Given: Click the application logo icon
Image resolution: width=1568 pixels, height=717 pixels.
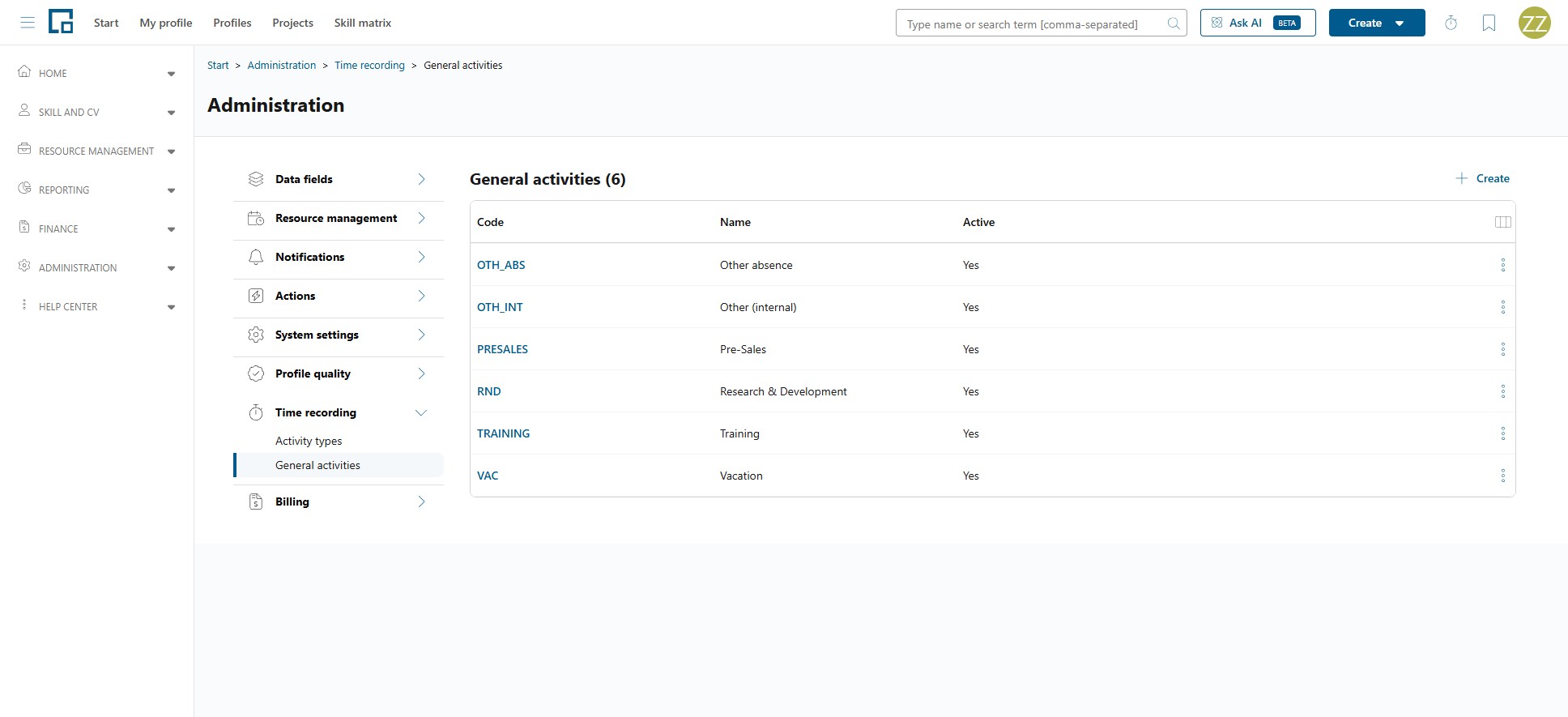Looking at the screenshot, I should [61, 22].
